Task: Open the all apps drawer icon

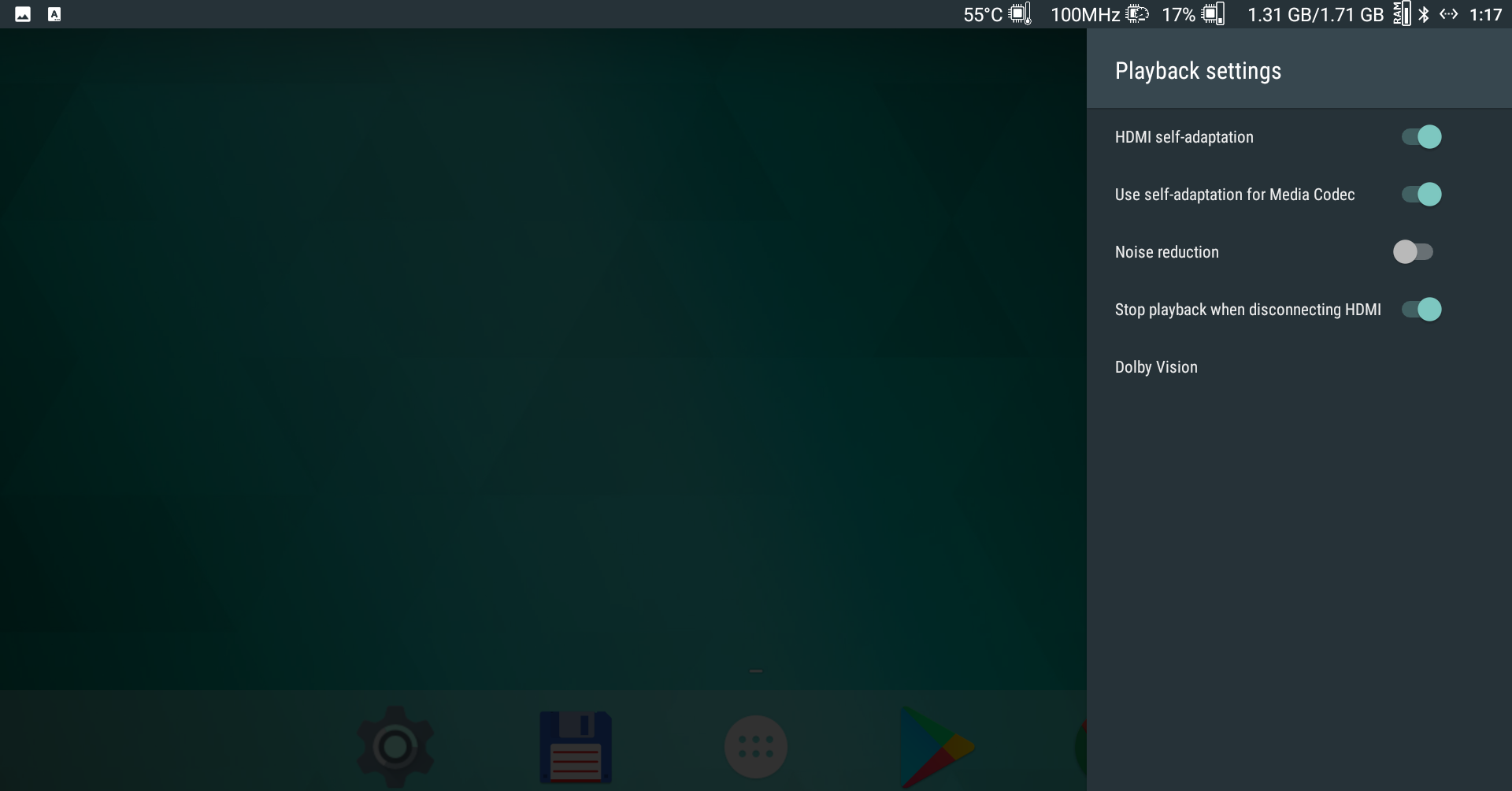Action: pos(756,747)
